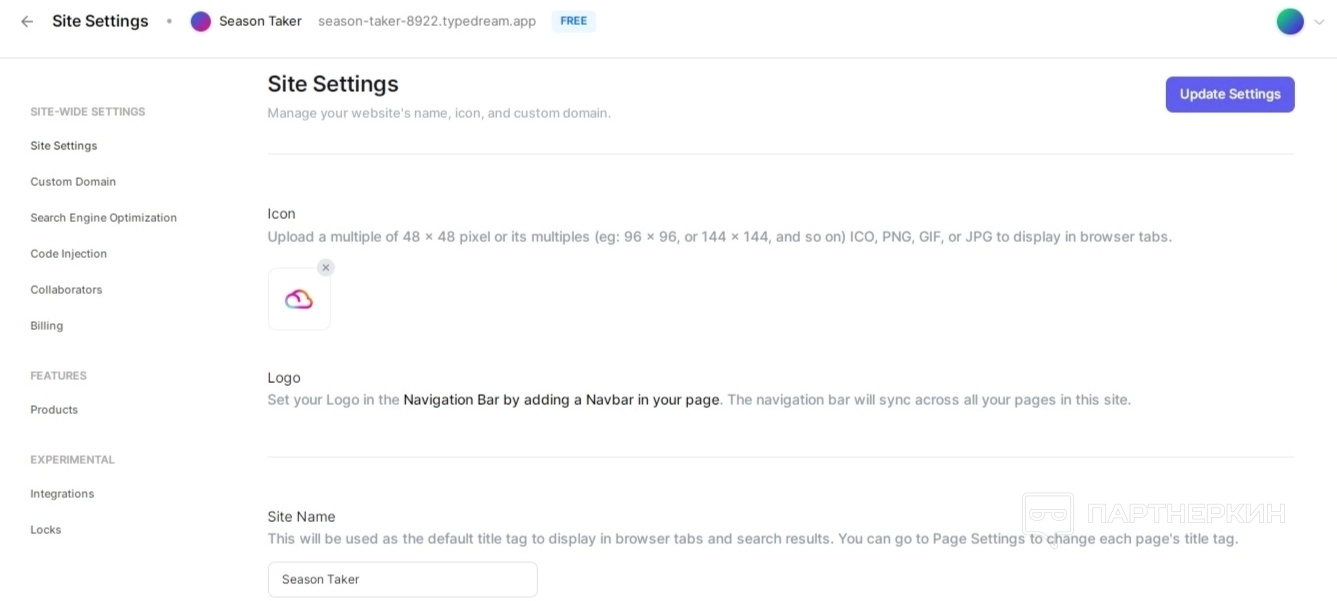Image resolution: width=1337 pixels, height=601 pixels.
Task: Open the Billing page
Action: pos(46,326)
